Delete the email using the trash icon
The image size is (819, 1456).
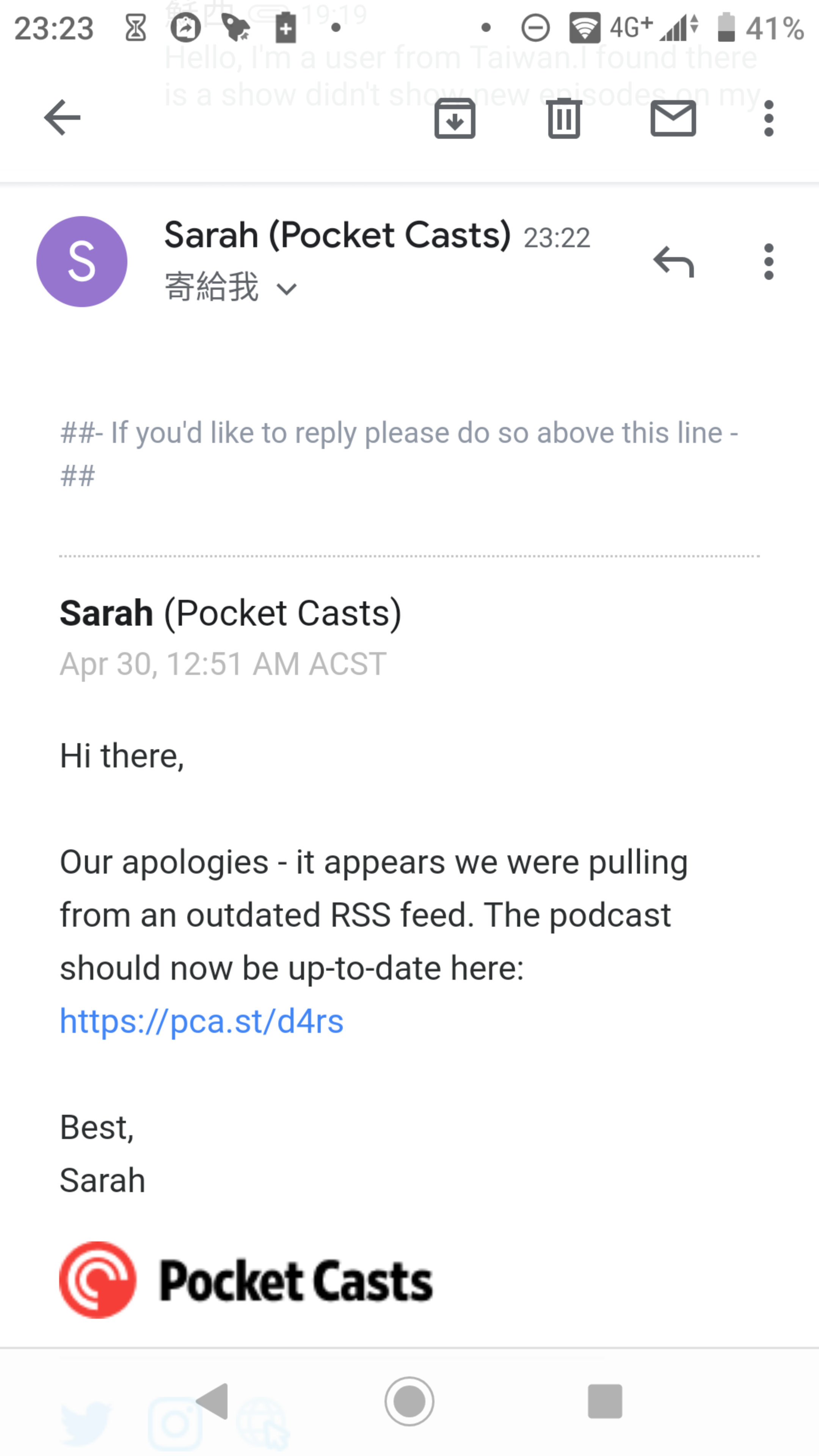click(564, 118)
